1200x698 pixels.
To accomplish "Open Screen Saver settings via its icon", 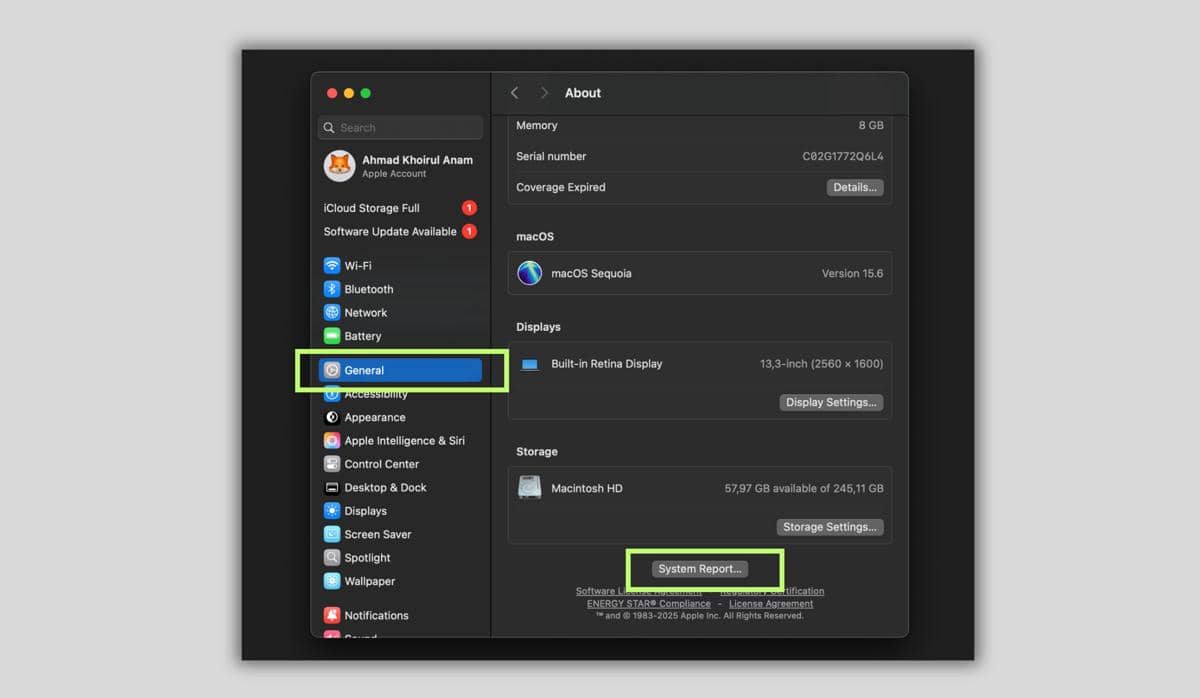I will pos(333,534).
